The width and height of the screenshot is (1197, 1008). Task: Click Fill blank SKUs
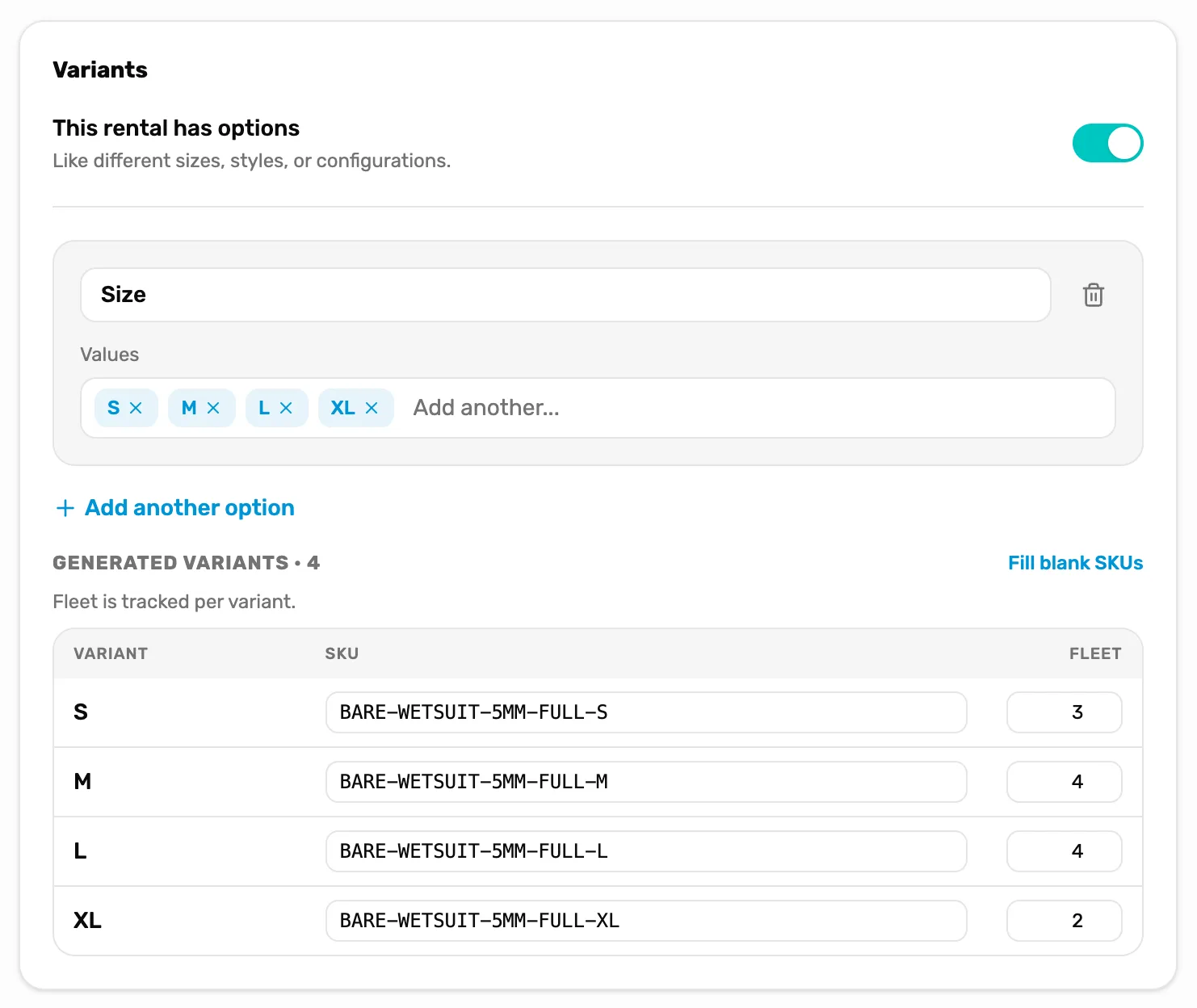[x=1075, y=563]
